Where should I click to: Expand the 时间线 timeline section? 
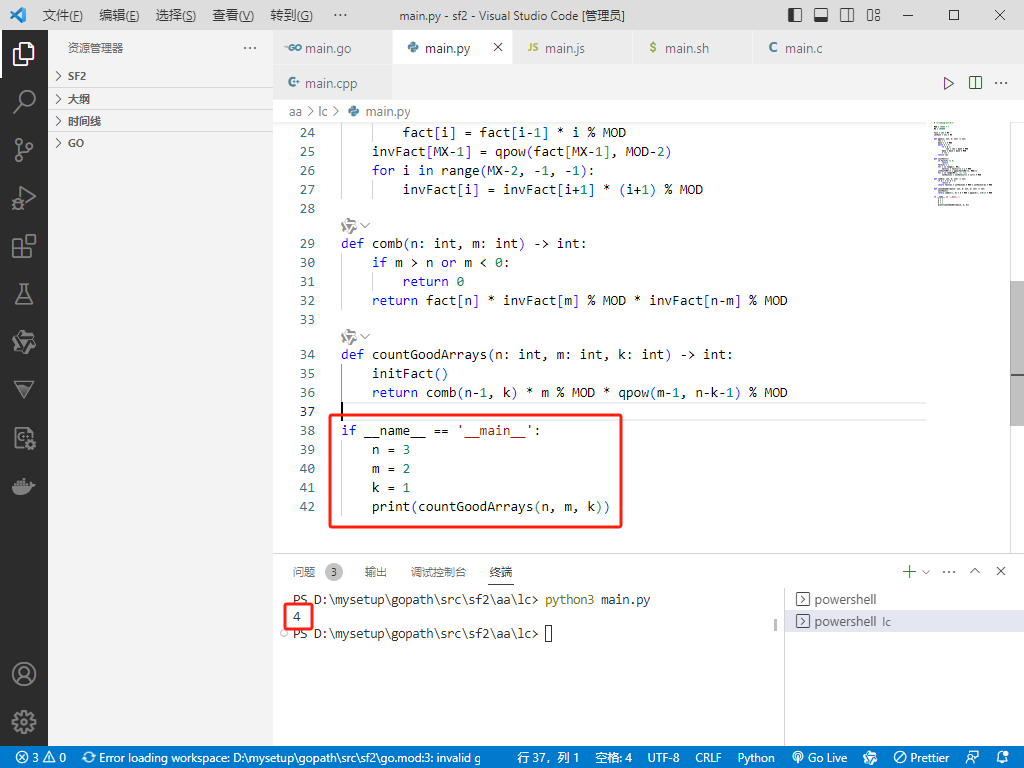tap(161, 121)
